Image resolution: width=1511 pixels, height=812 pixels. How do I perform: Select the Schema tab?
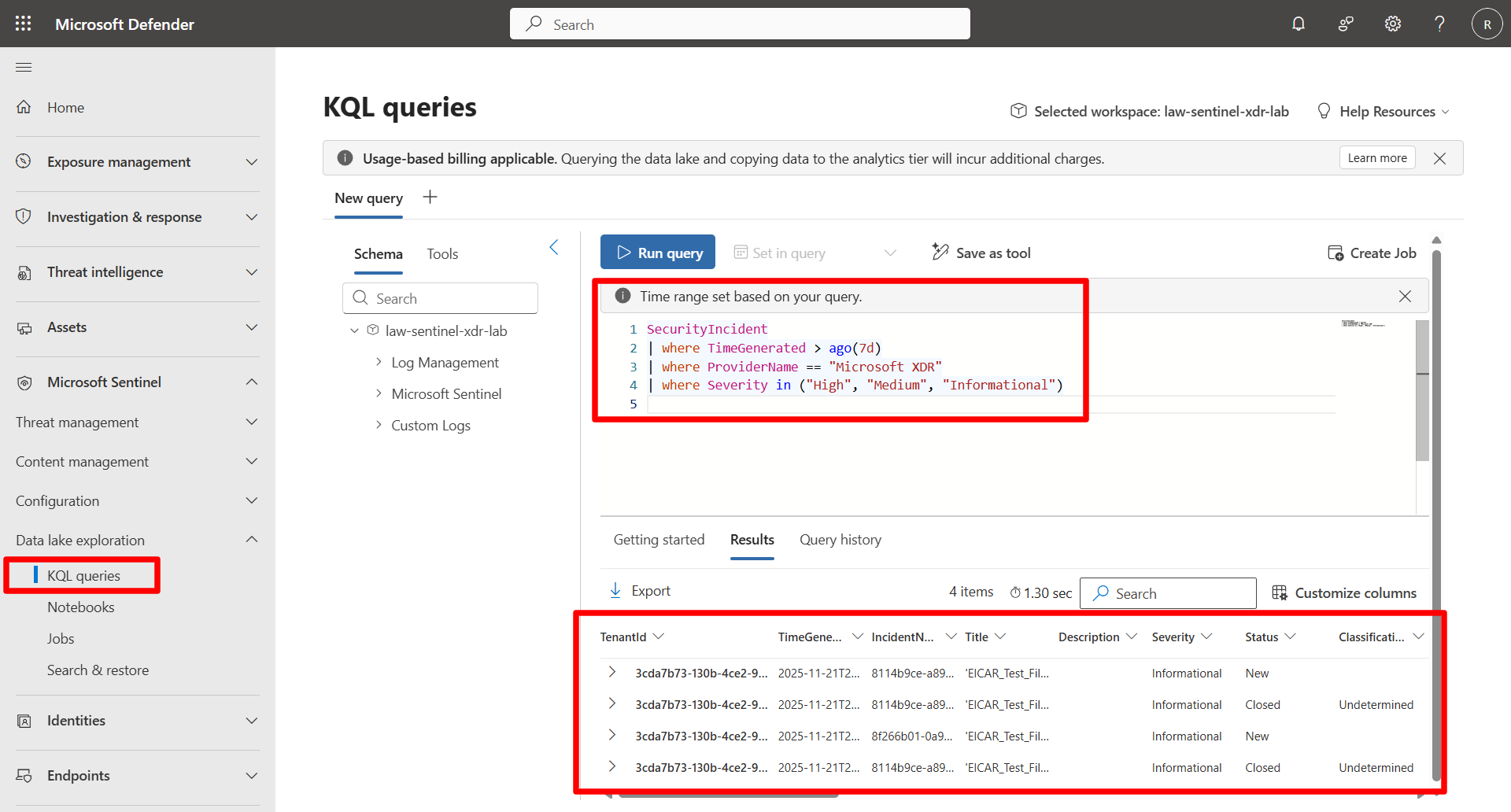coord(378,254)
